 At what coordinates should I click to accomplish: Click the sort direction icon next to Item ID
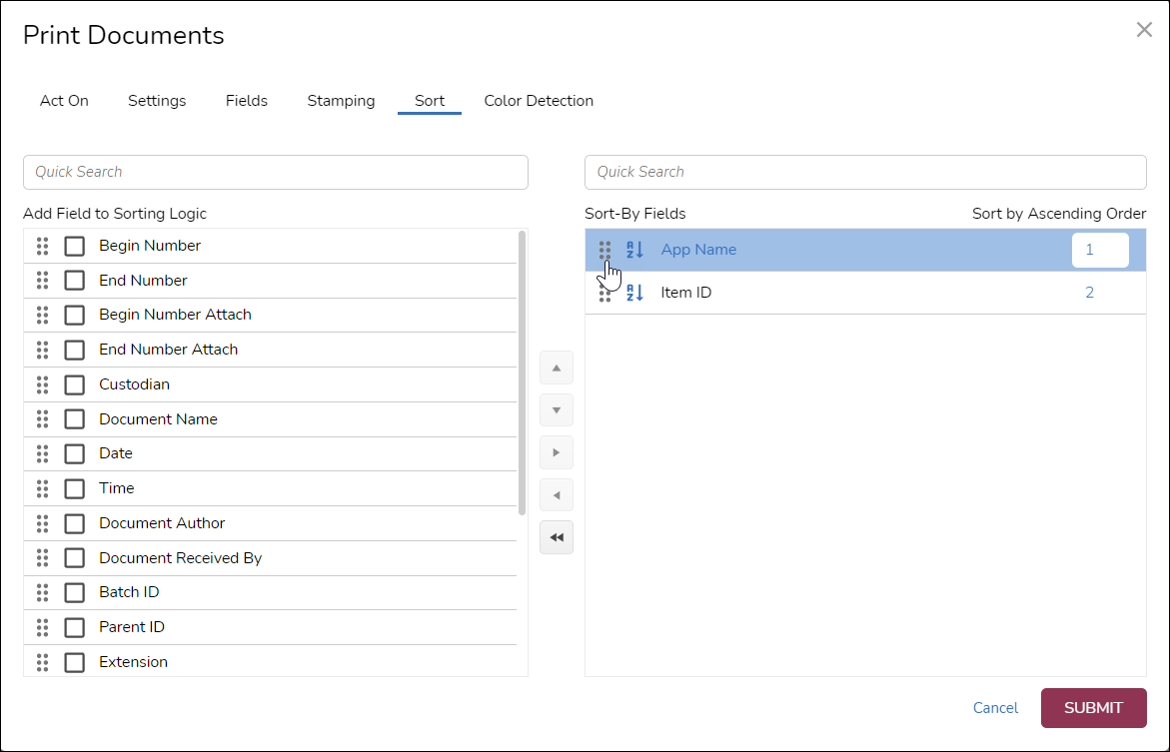click(x=635, y=292)
